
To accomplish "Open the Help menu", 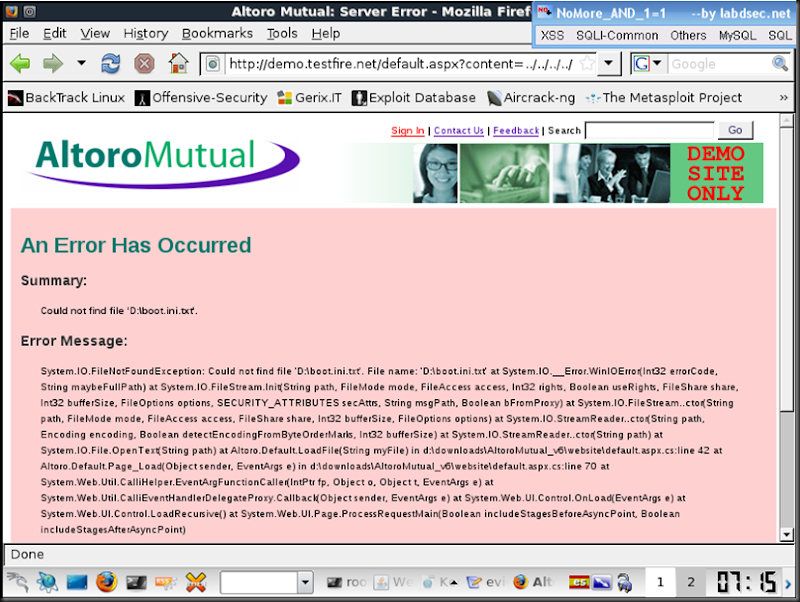I will (326, 34).
